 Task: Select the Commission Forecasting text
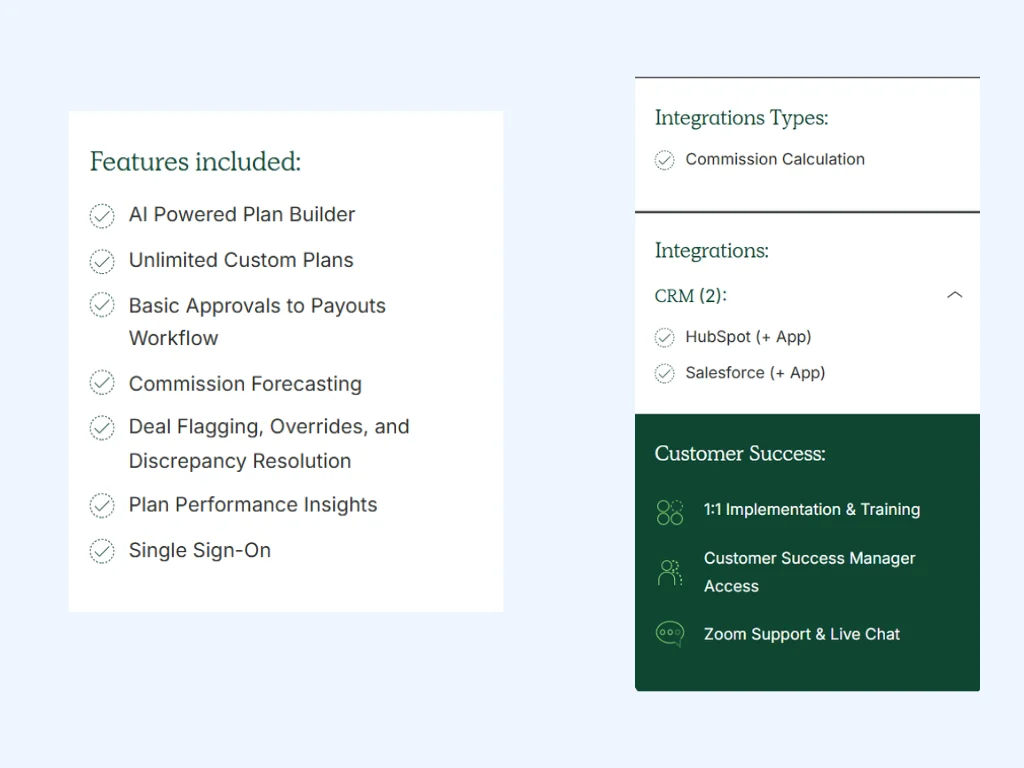pyautogui.click(x=245, y=384)
